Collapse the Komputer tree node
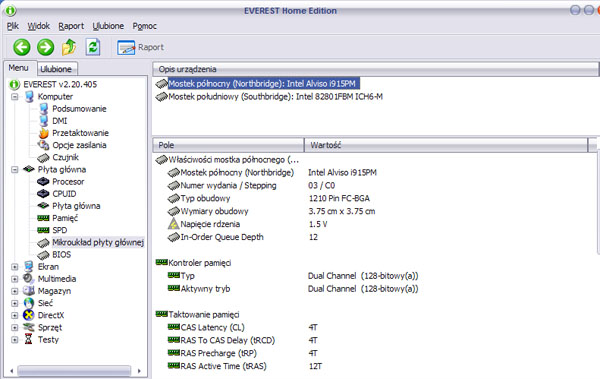Viewport: 600px width, 379px height. (15, 96)
